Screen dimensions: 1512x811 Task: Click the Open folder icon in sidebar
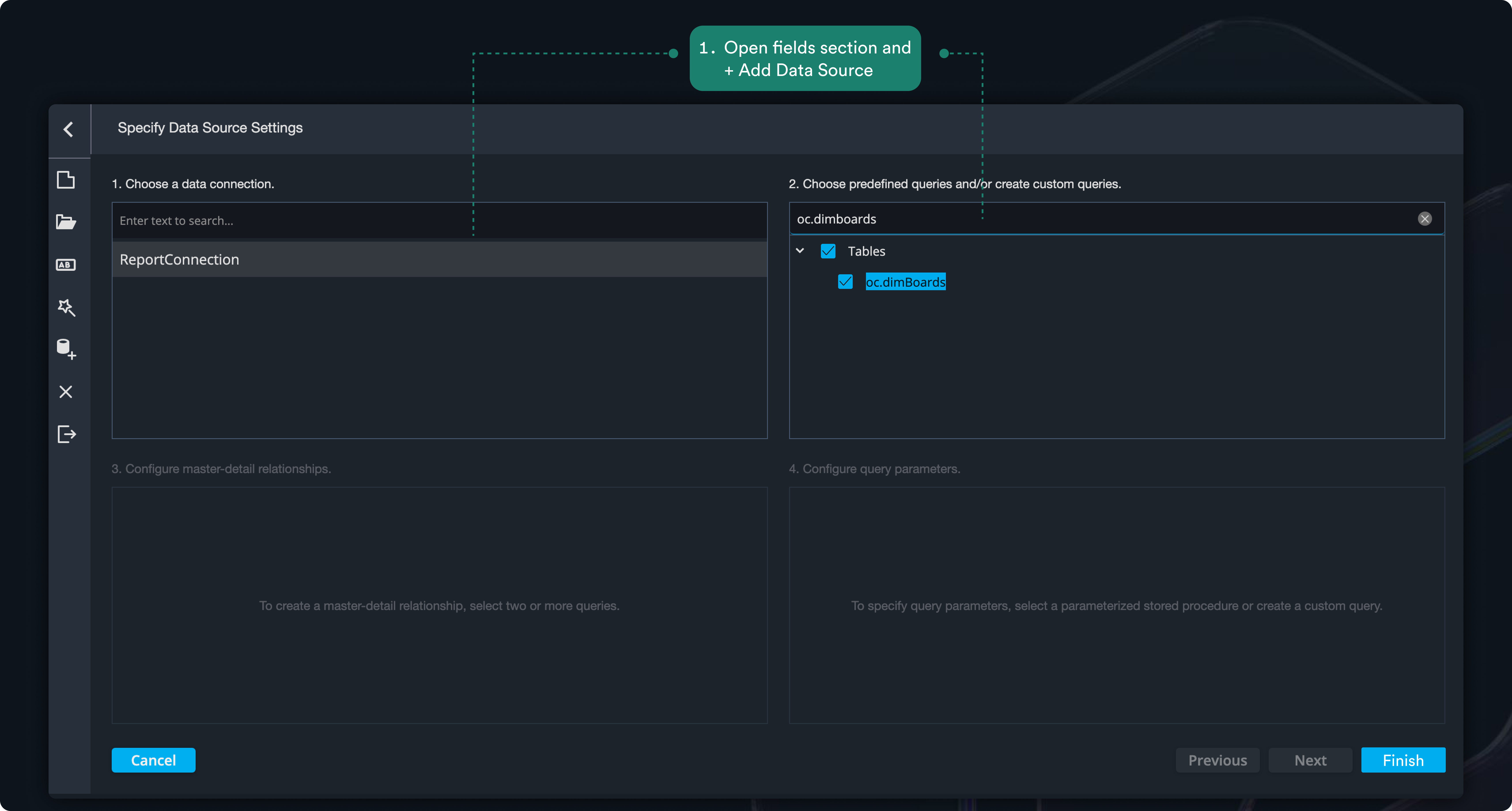click(66, 222)
